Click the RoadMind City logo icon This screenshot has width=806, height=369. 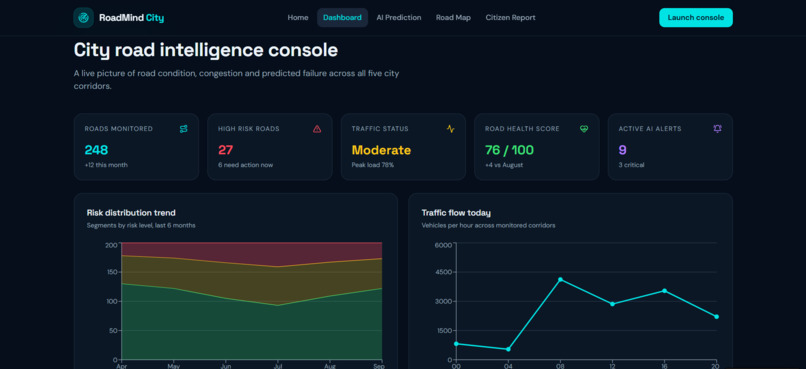point(83,17)
